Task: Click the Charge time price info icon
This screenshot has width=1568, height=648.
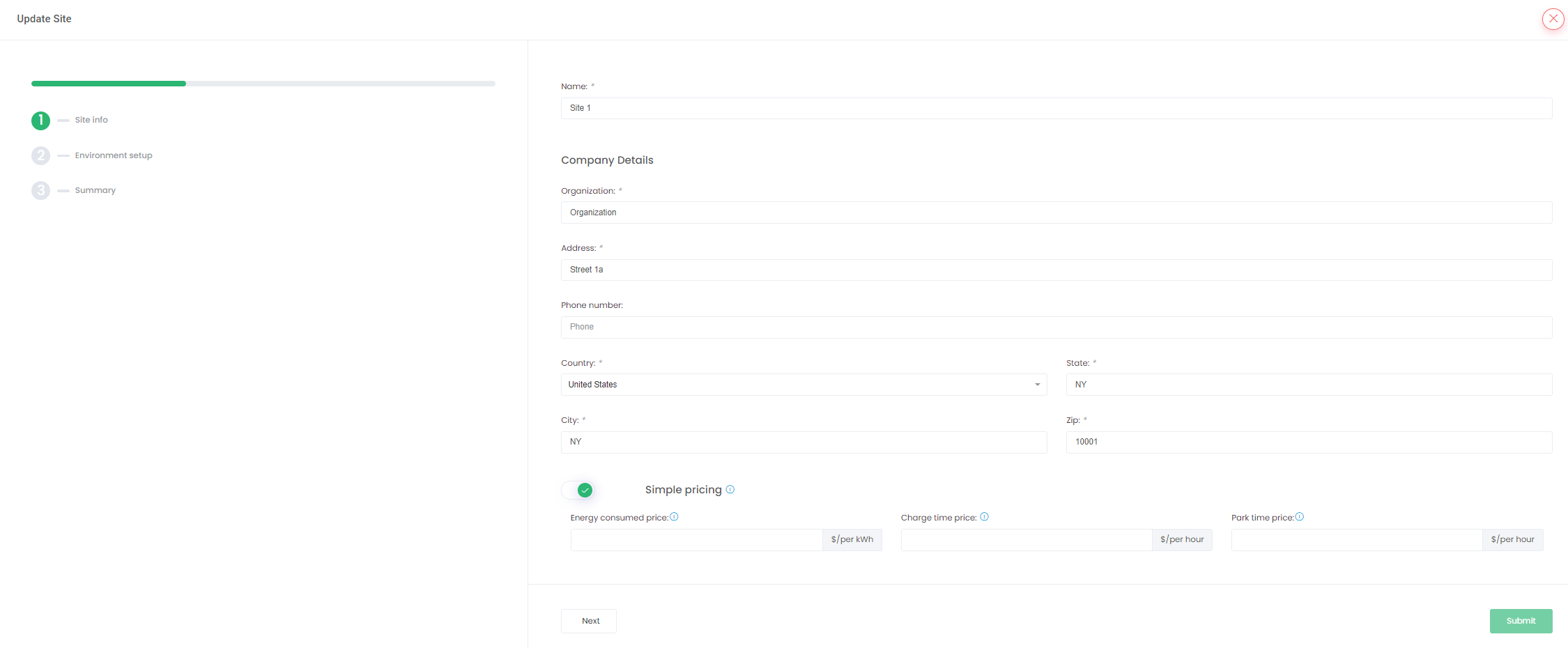Action: pyautogui.click(x=984, y=517)
